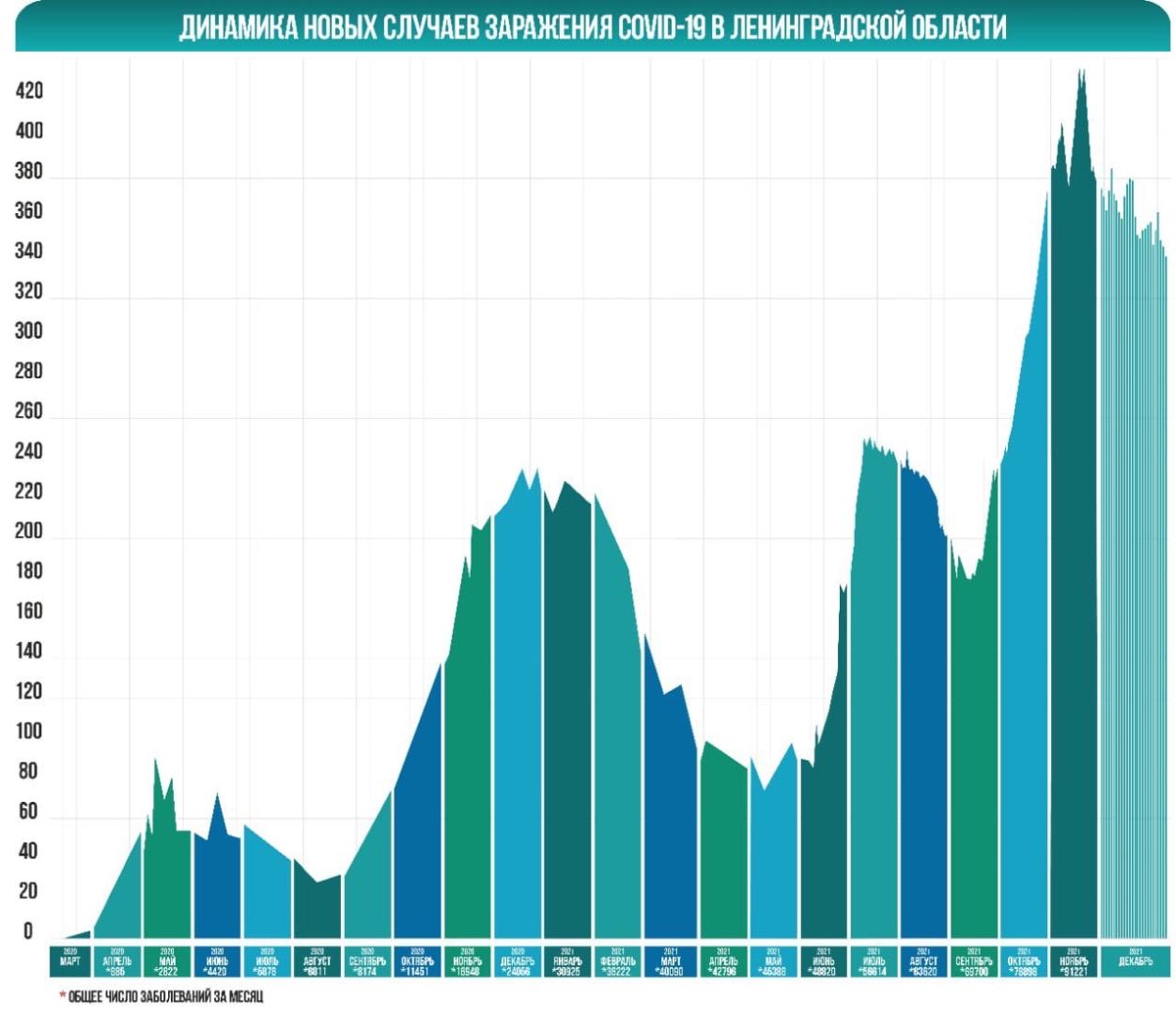Select the ДЕКАБРЬ 2021 month label

[1135, 960]
